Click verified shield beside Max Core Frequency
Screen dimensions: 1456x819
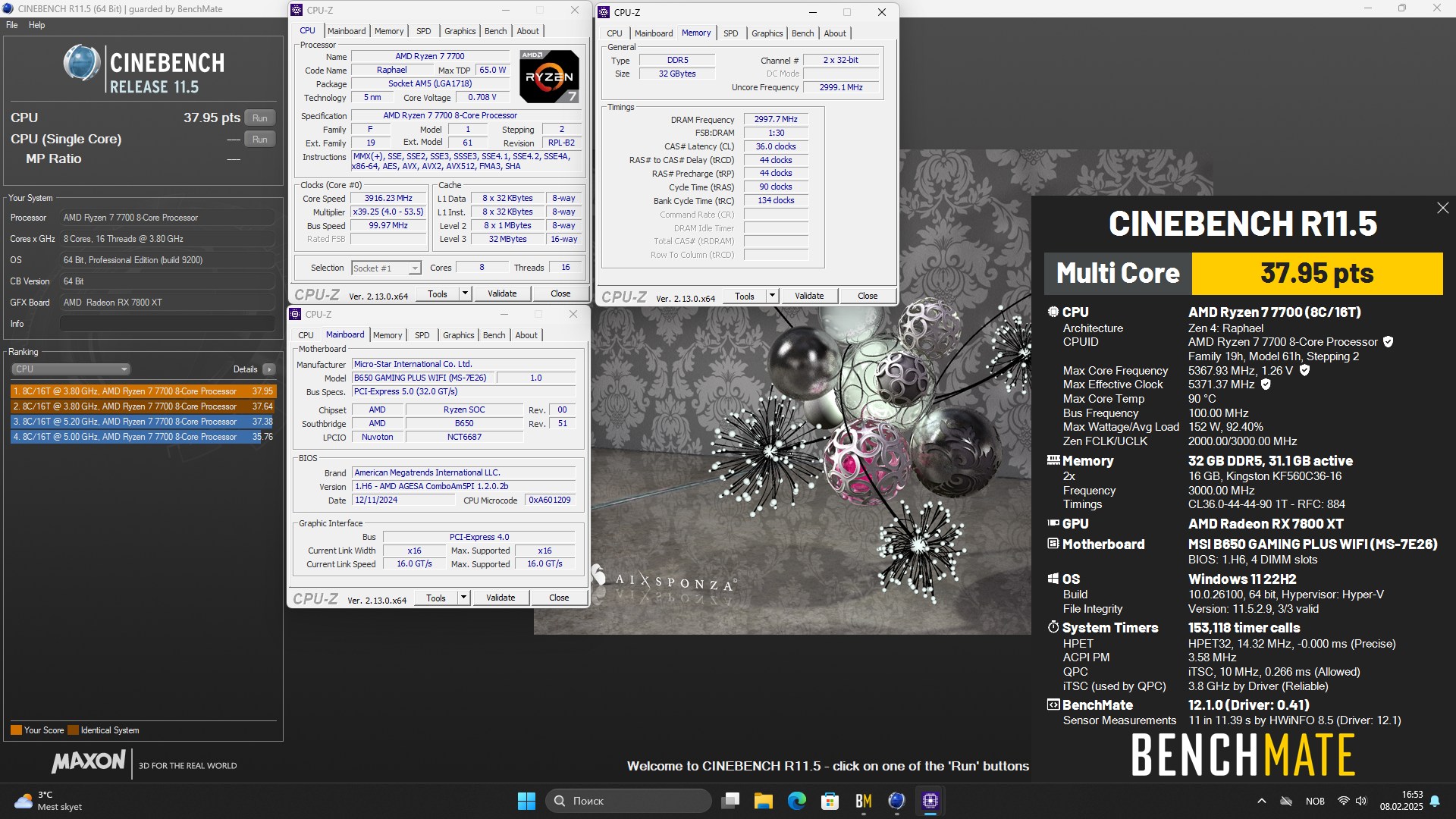click(x=1304, y=370)
